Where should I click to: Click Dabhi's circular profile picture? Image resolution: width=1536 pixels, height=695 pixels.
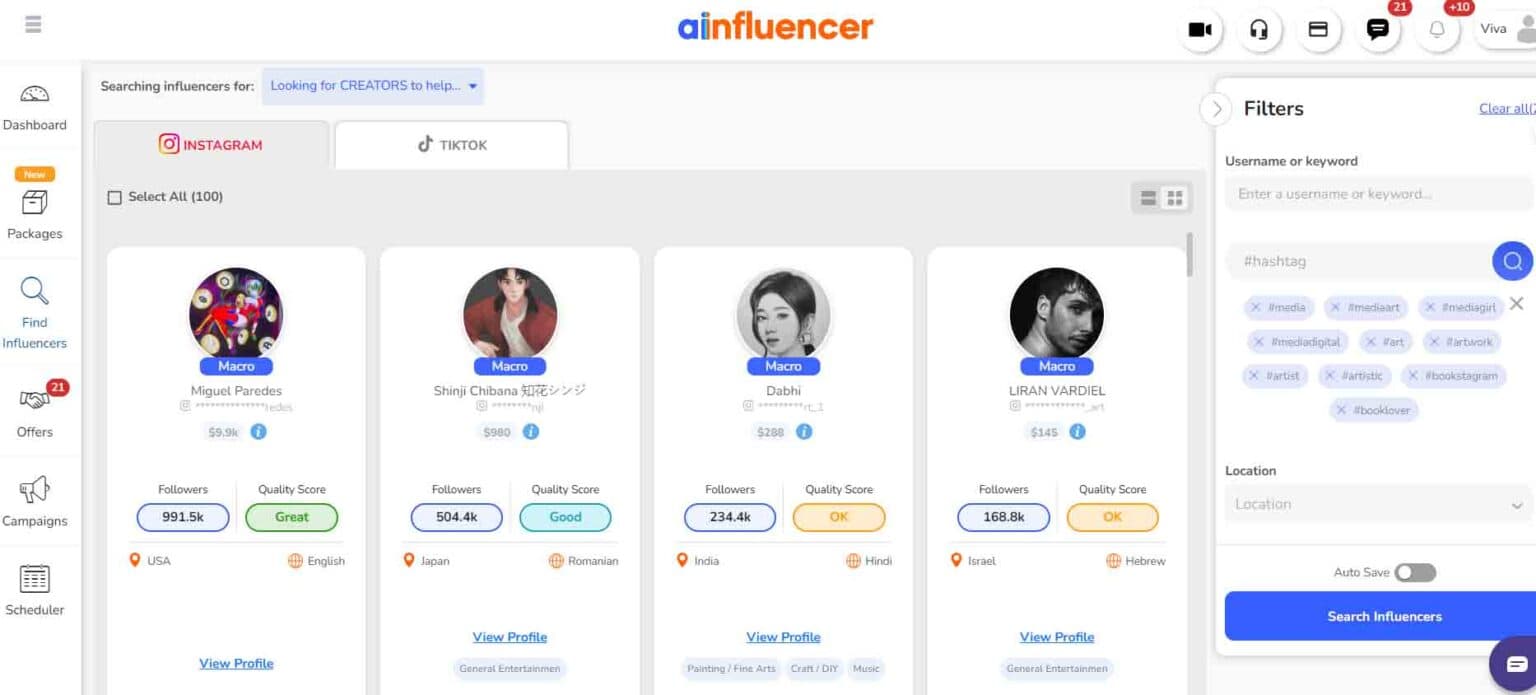tap(783, 314)
